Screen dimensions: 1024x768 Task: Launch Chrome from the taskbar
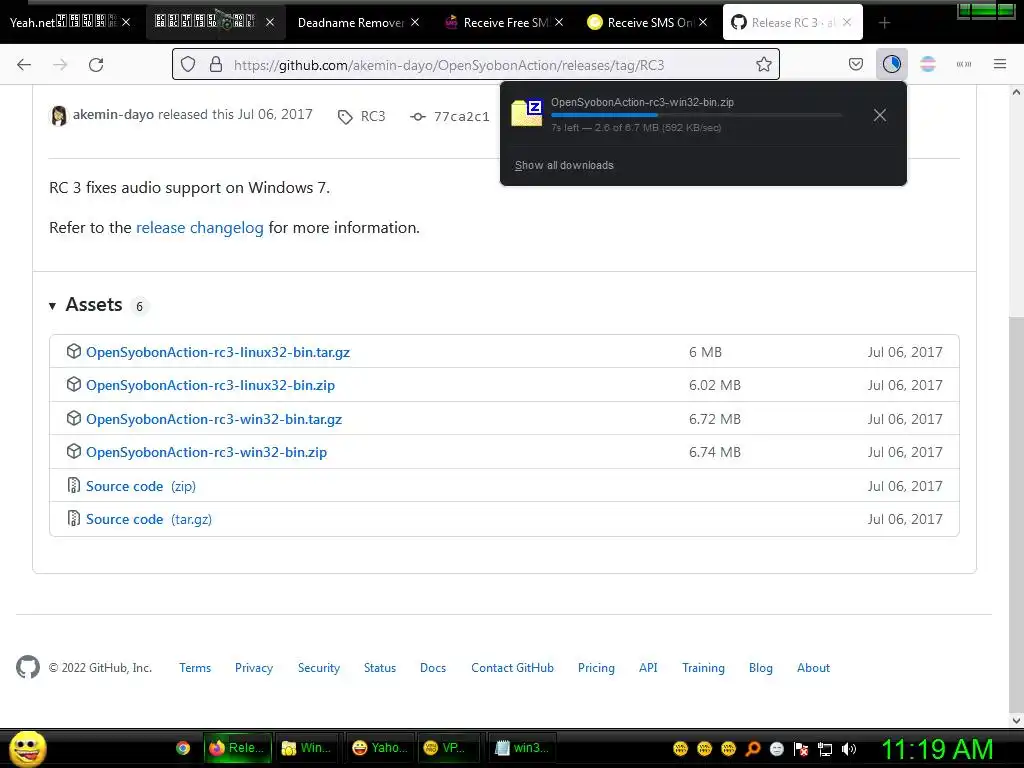183,748
